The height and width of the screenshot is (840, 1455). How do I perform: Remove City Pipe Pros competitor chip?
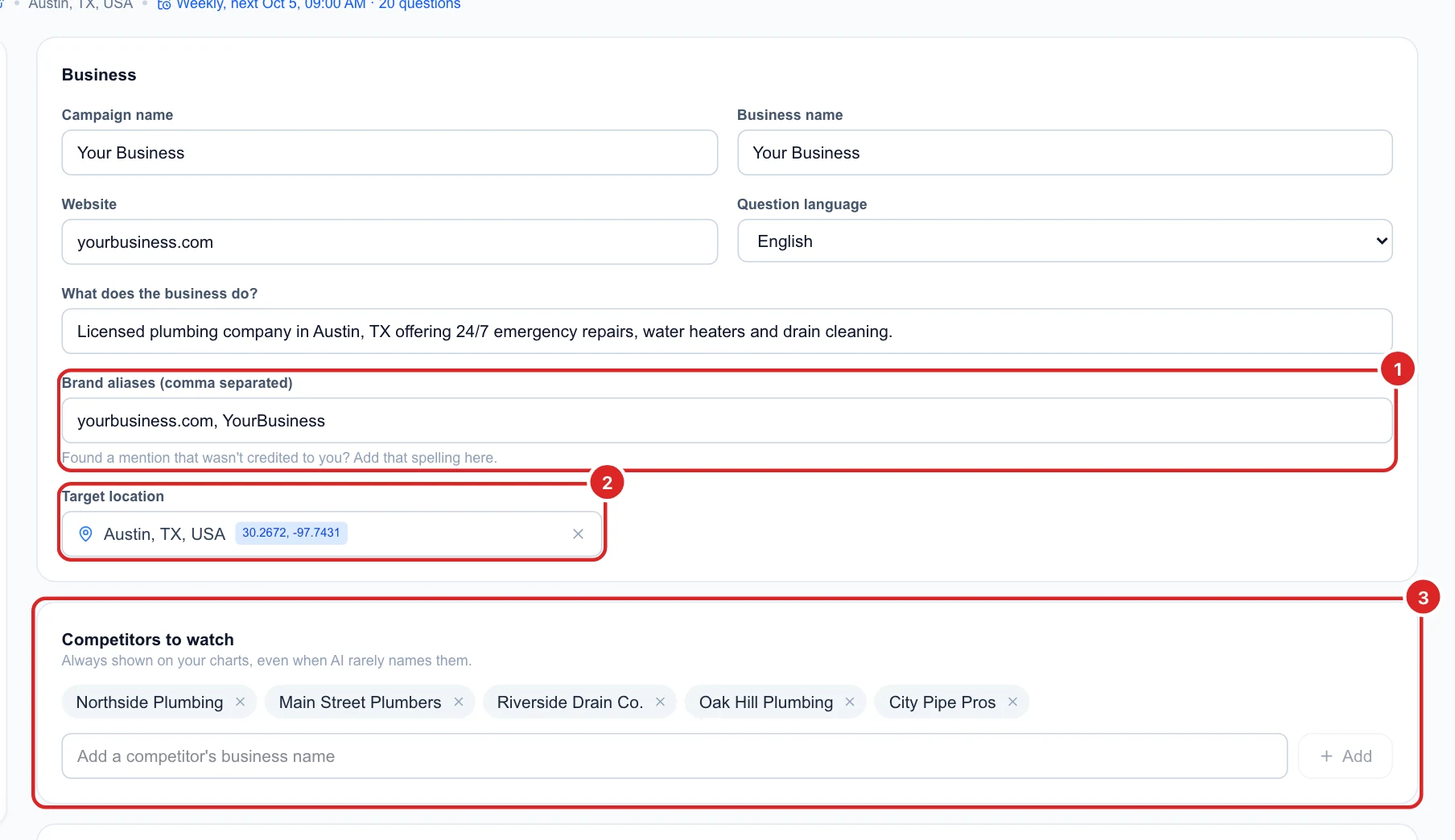1012,702
